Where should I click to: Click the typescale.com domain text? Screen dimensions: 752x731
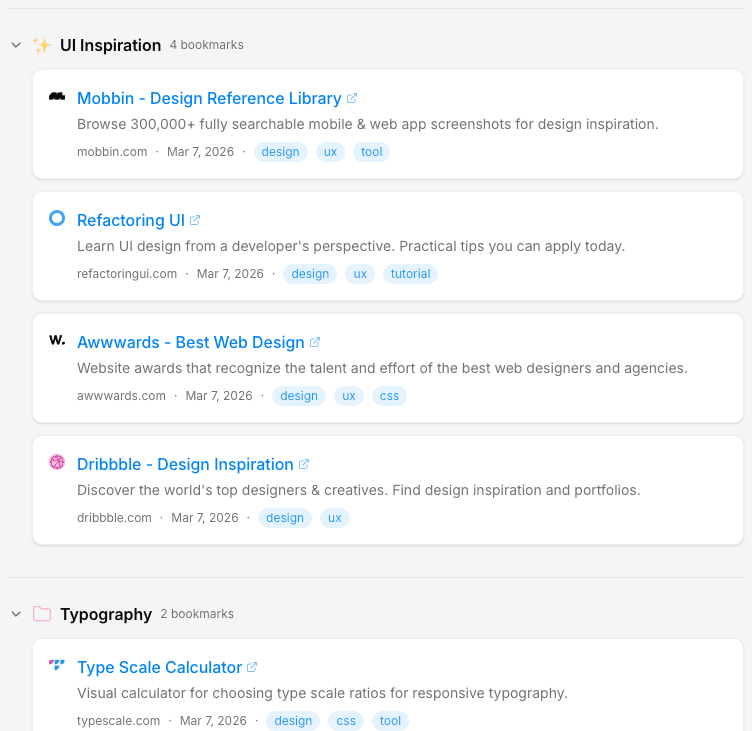coord(118,721)
